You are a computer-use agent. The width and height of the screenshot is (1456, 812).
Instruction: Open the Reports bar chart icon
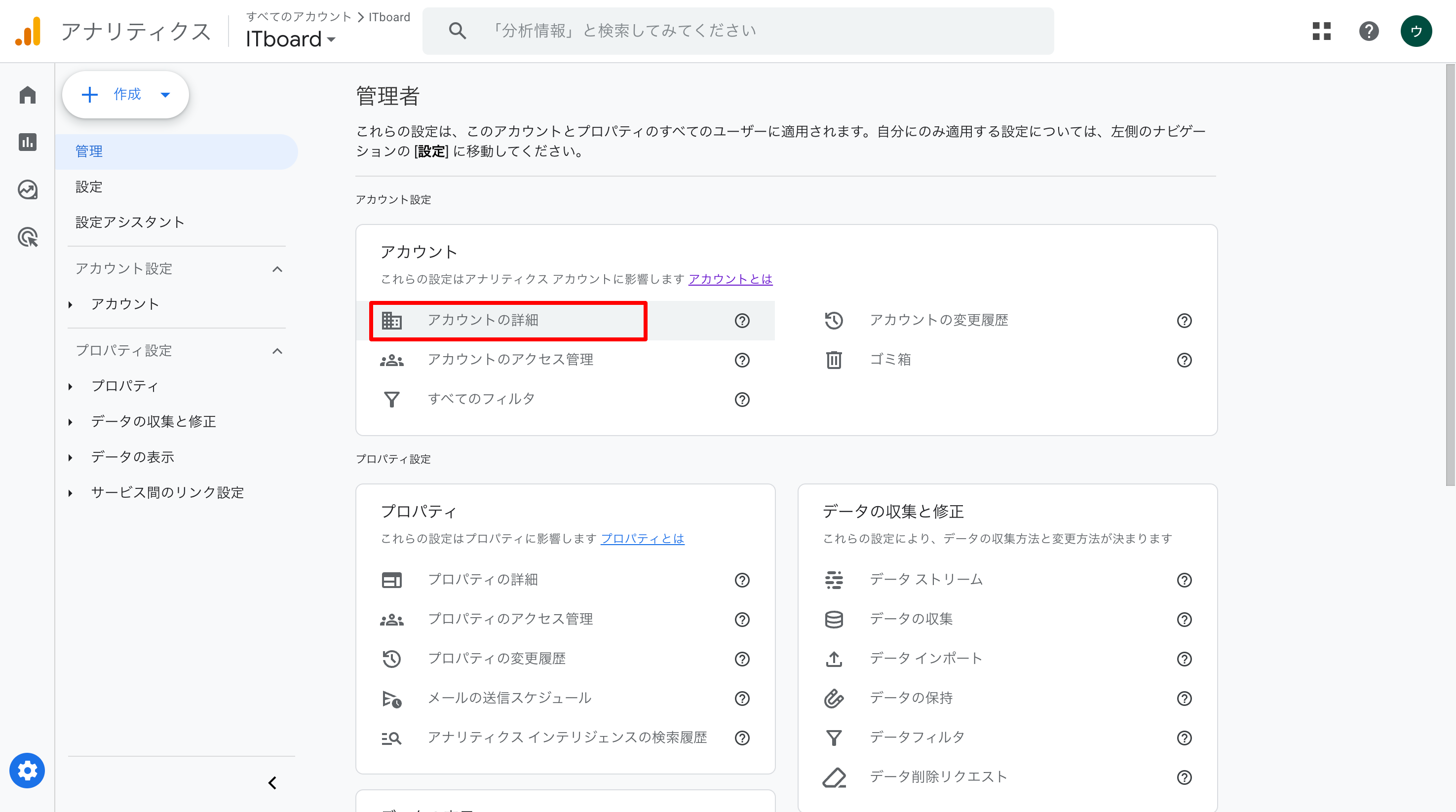27,142
